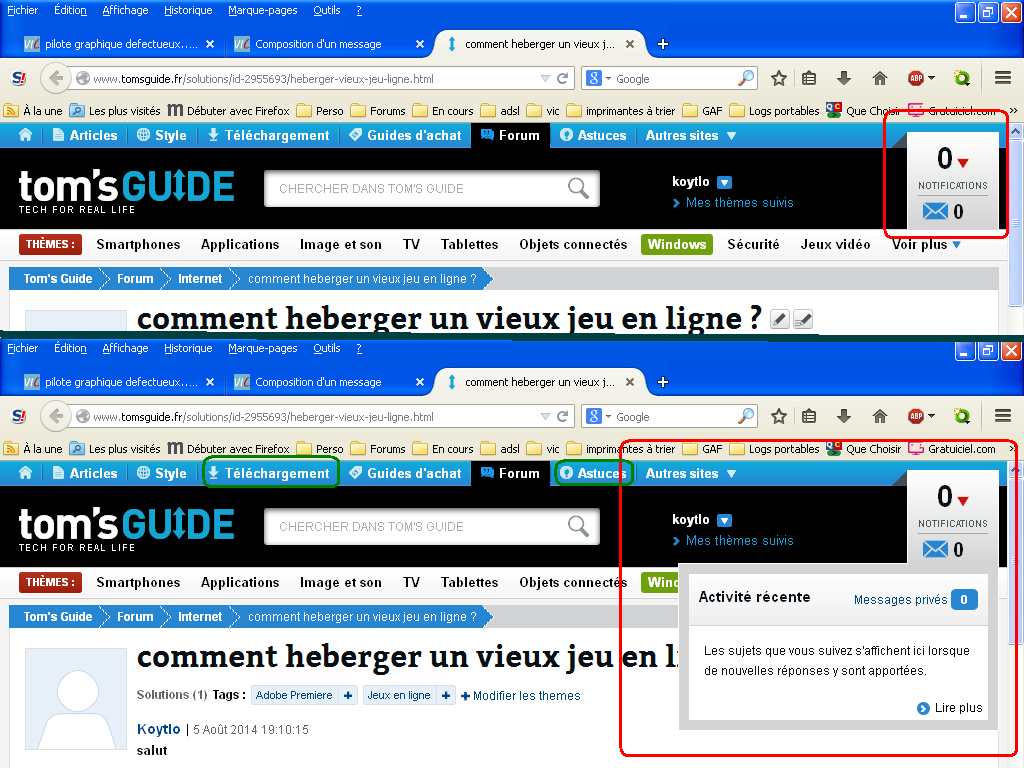Screen dimensions: 1024x768
Task: Click the user avatar placeholder image
Action: (76, 699)
